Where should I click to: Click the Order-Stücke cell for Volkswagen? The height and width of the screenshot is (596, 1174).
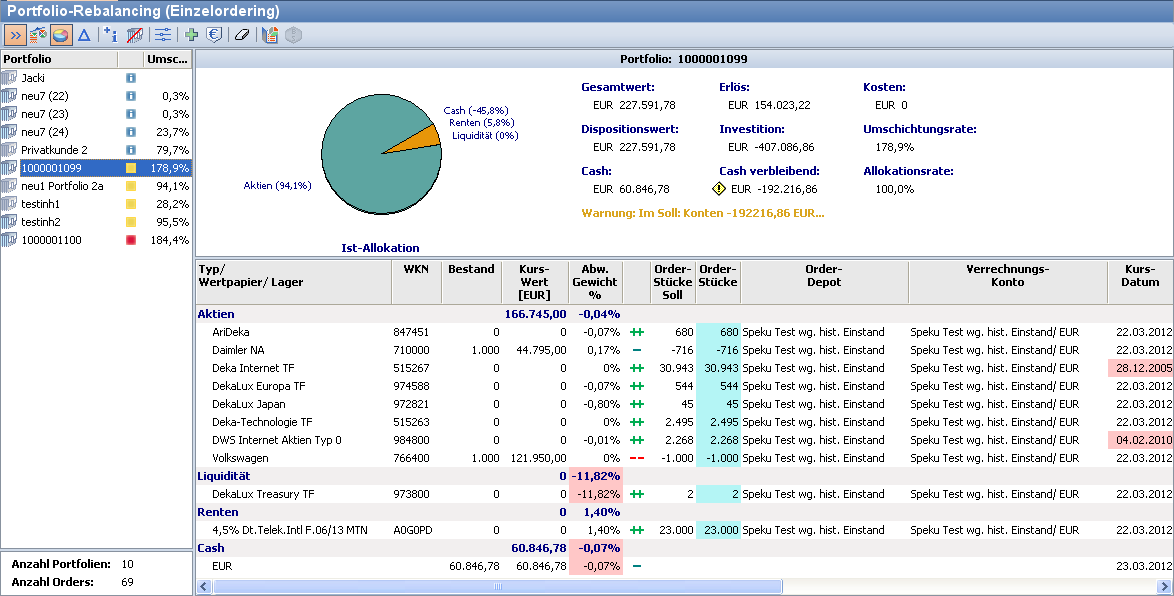point(718,458)
